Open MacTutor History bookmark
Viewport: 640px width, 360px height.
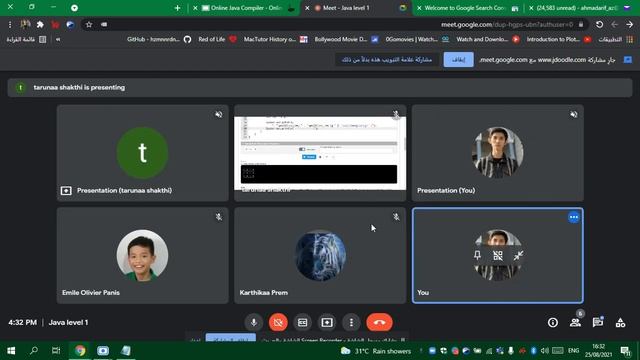(276, 39)
